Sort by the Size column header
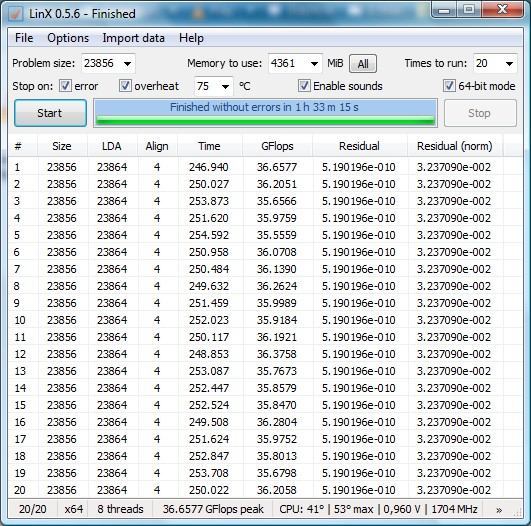531x526 pixels. (x=62, y=146)
